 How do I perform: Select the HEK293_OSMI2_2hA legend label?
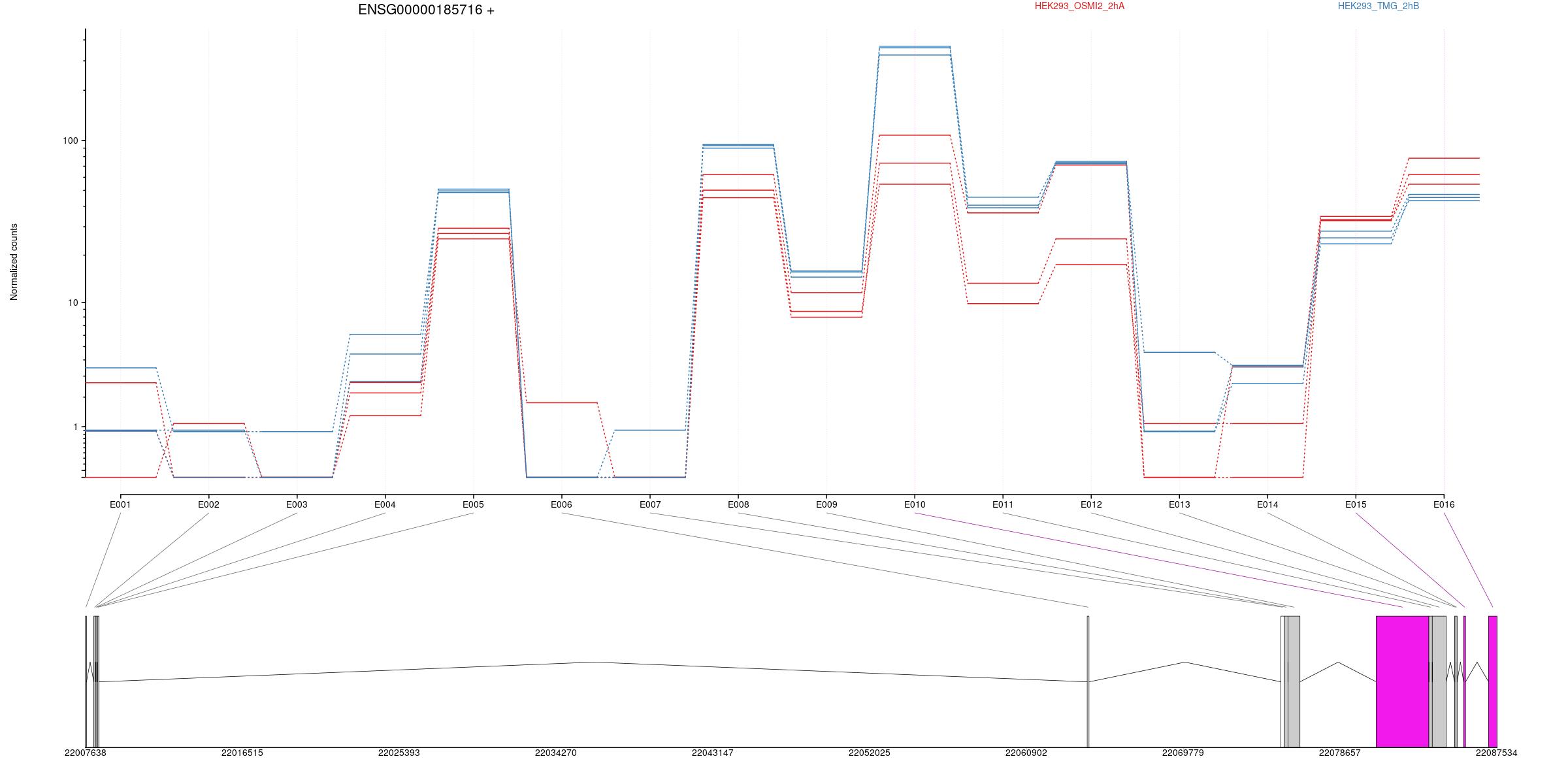point(1079,6)
